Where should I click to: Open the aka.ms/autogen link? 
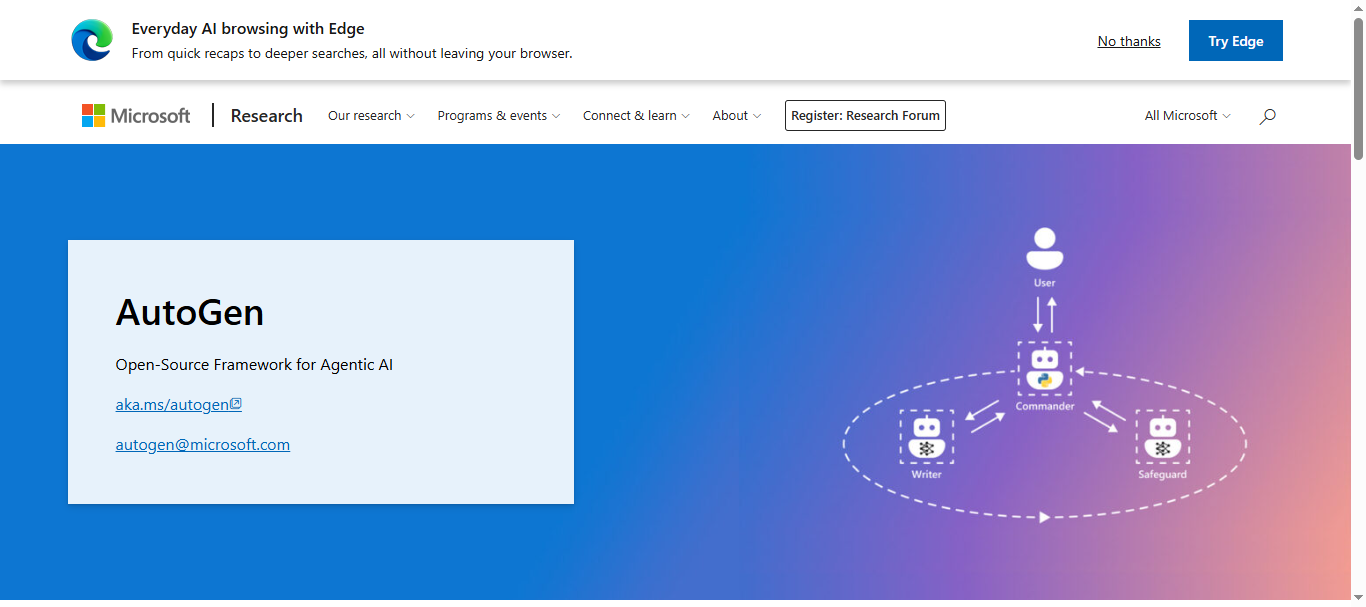click(x=172, y=405)
